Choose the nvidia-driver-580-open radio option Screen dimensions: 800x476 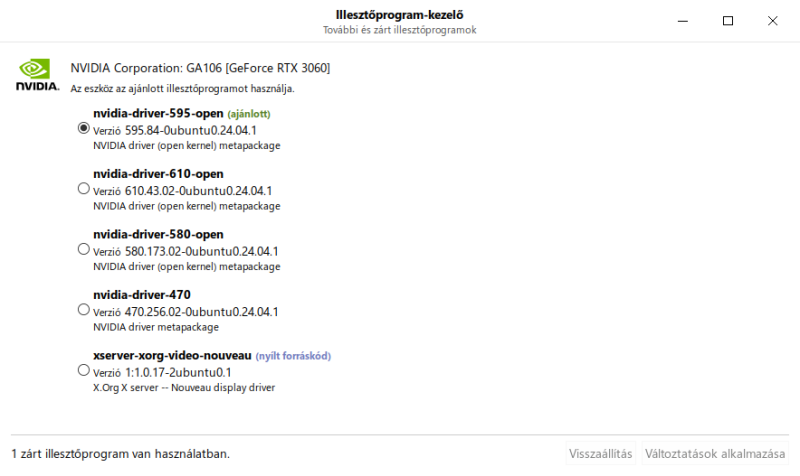(x=84, y=249)
